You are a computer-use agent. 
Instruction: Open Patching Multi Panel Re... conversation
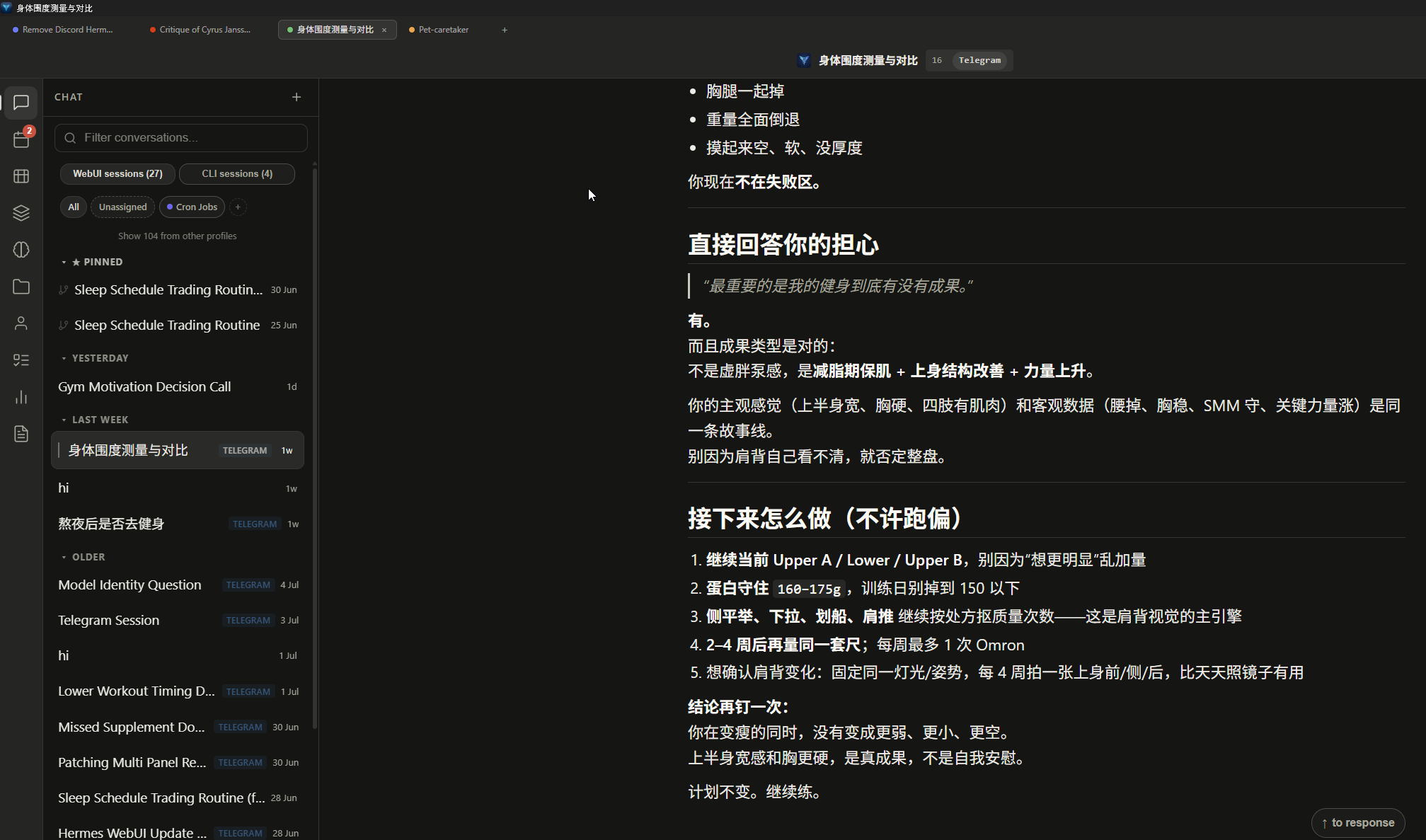pyautogui.click(x=178, y=762)
